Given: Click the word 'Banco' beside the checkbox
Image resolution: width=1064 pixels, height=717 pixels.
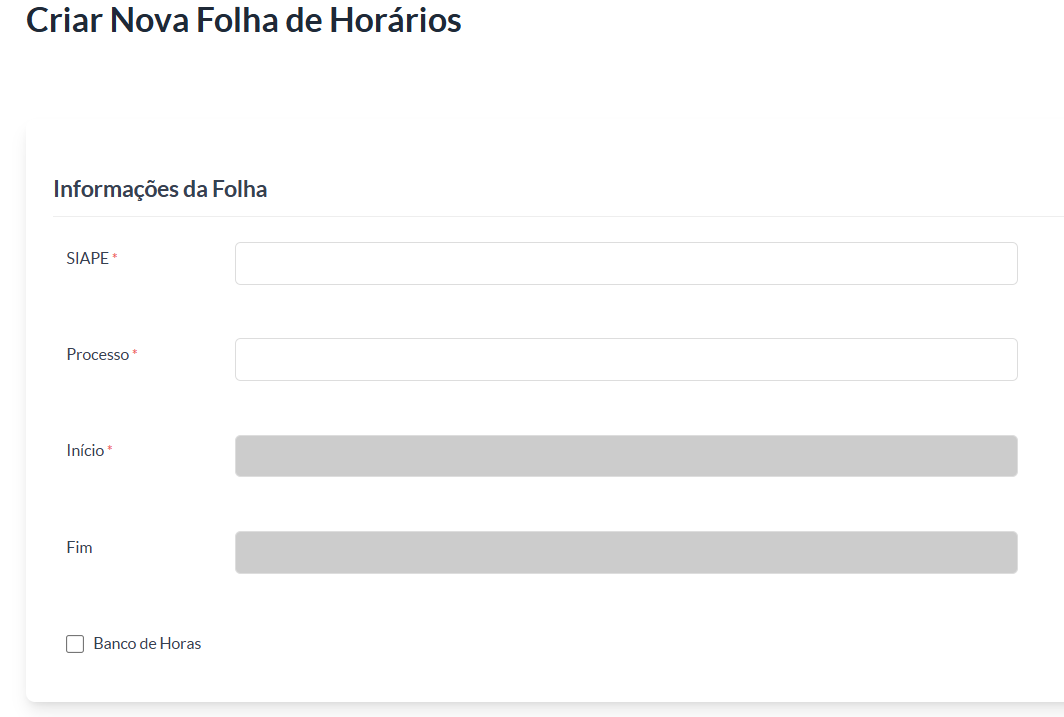Looking at the screenshot, I should click(x=114, y=644).
